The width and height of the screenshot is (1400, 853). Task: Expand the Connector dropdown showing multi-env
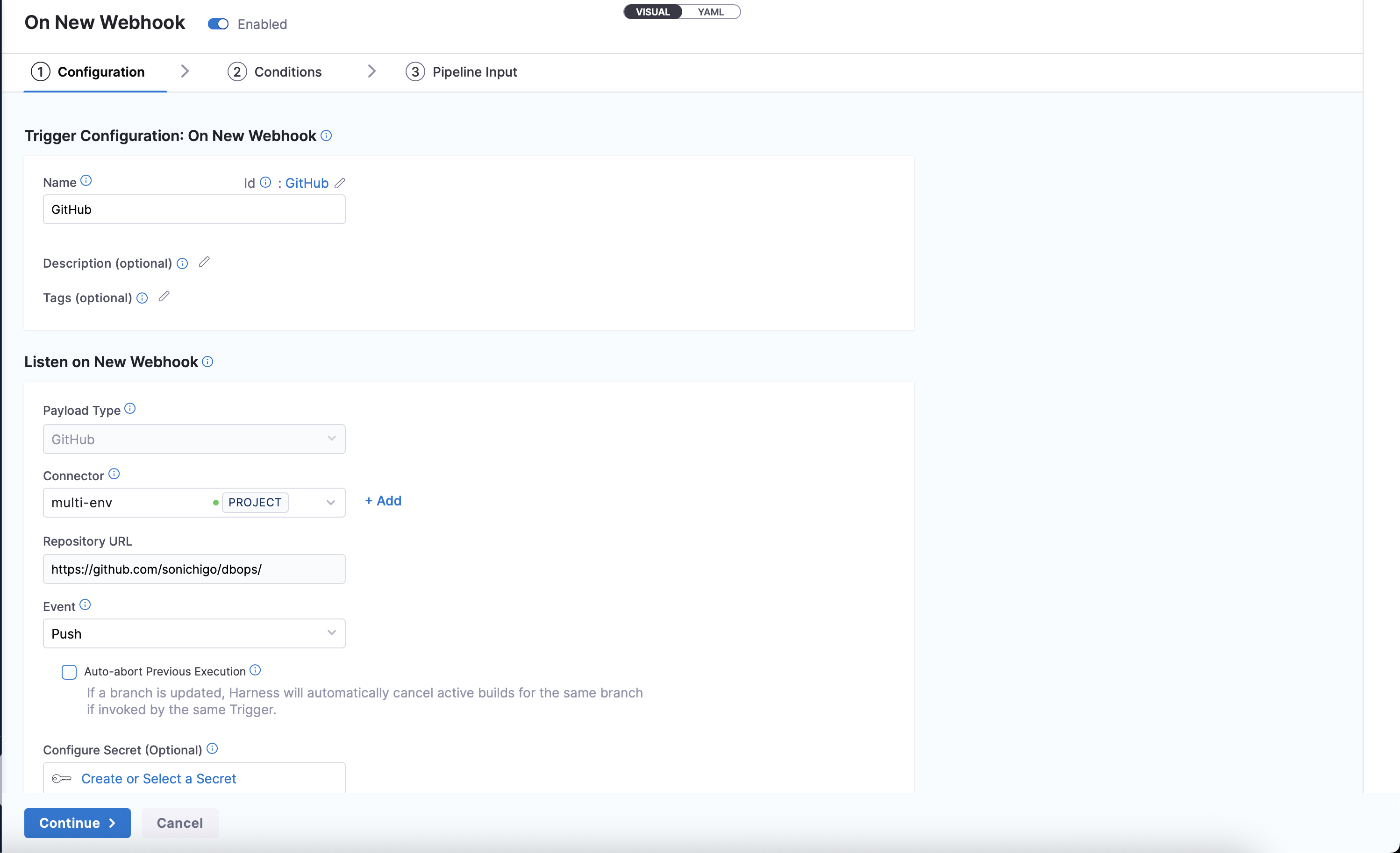click(x=332, y=502)
